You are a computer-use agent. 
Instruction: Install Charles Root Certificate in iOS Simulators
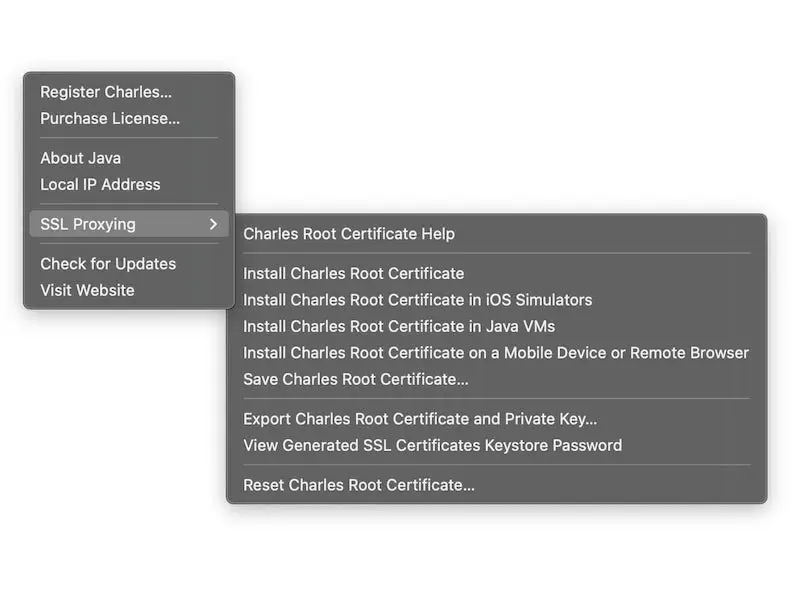(418, 300)
